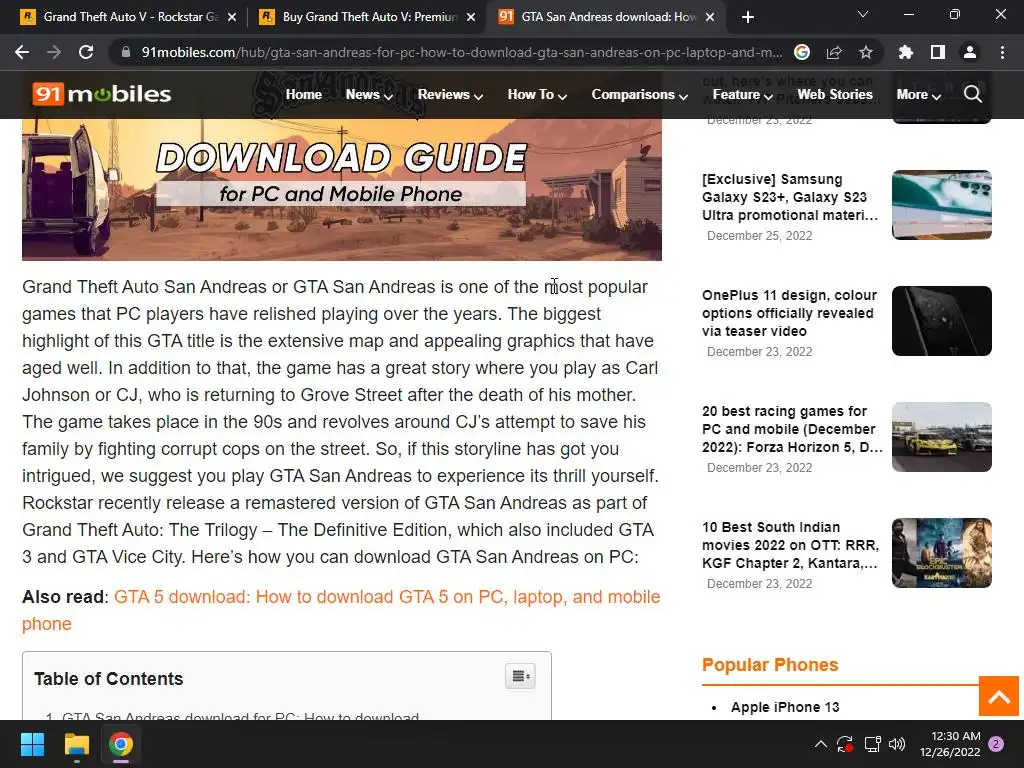The image size is (1024, 768).
Task: Expand the How To dropdown menu
Action: click(x=537, y=94)
